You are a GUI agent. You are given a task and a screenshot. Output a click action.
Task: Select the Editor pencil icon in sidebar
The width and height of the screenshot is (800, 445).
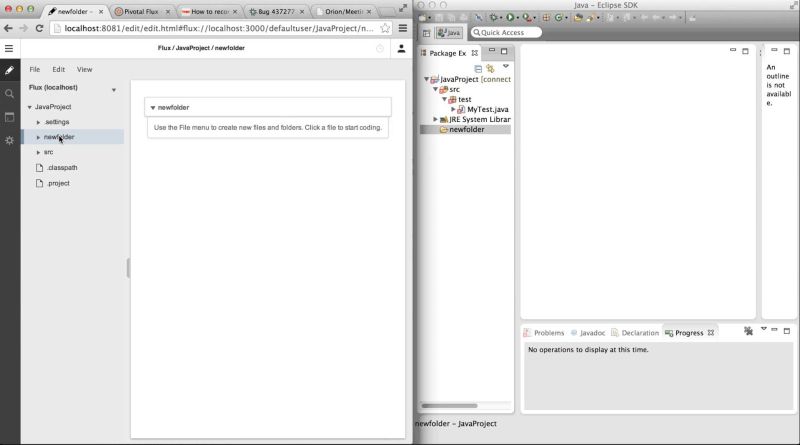9,70
